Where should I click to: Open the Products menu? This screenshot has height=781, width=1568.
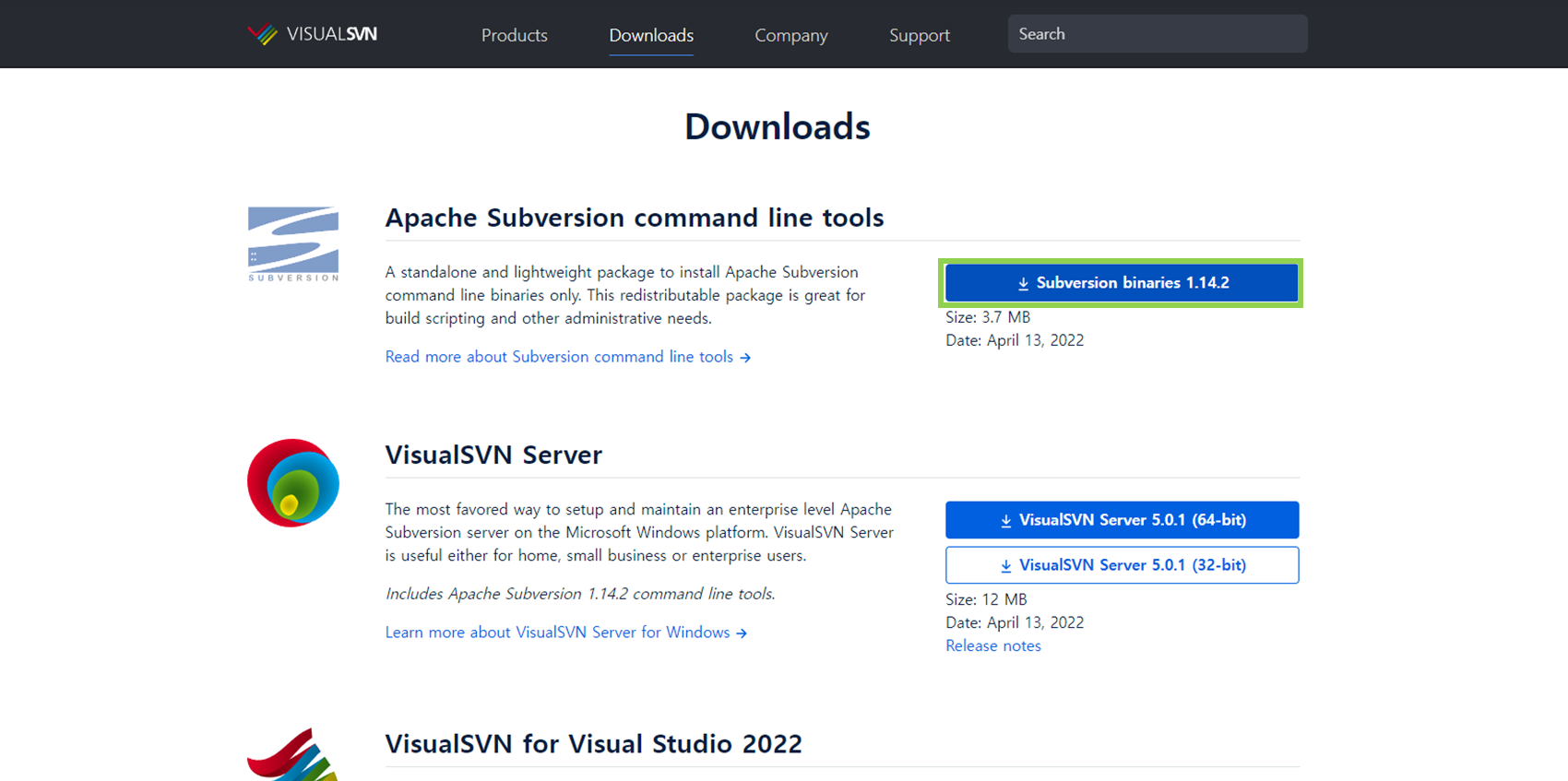click(x=515, y=35)
